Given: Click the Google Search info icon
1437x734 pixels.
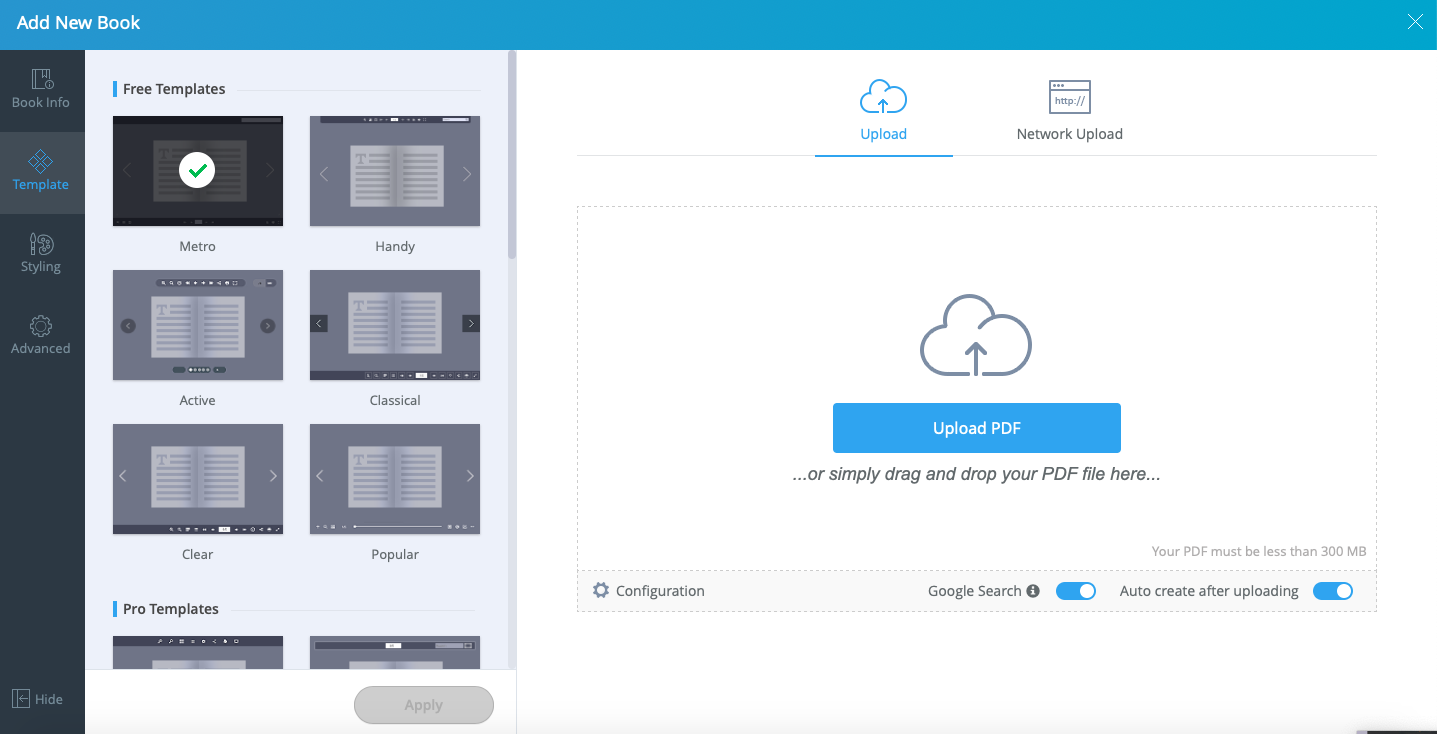Looking at the screenshot, I should [1033, 591].
